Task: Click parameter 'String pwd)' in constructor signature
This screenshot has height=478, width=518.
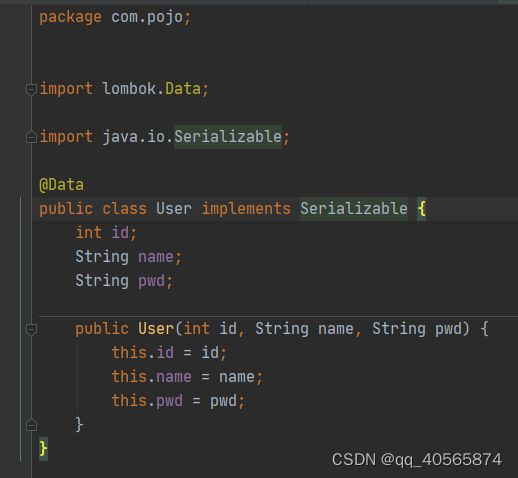Action: click(x=421, y=329)
